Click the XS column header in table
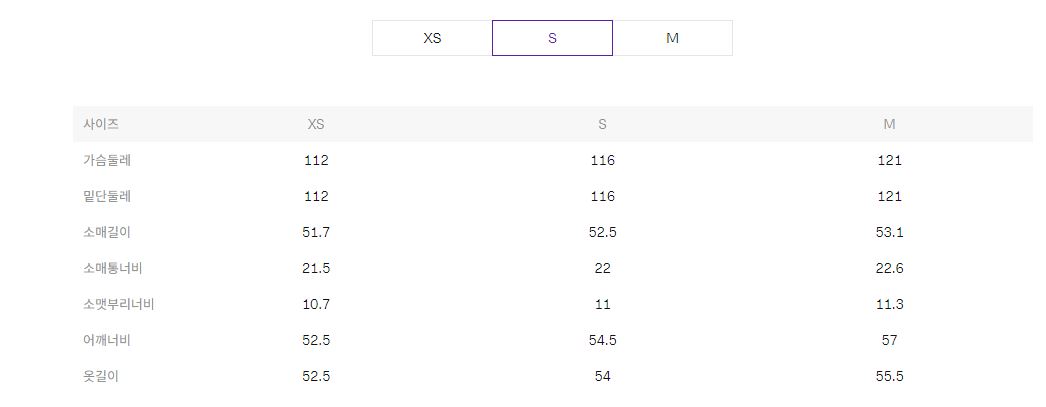The width and height of the screenshot is (1046, 407). [x=316, y=124]
